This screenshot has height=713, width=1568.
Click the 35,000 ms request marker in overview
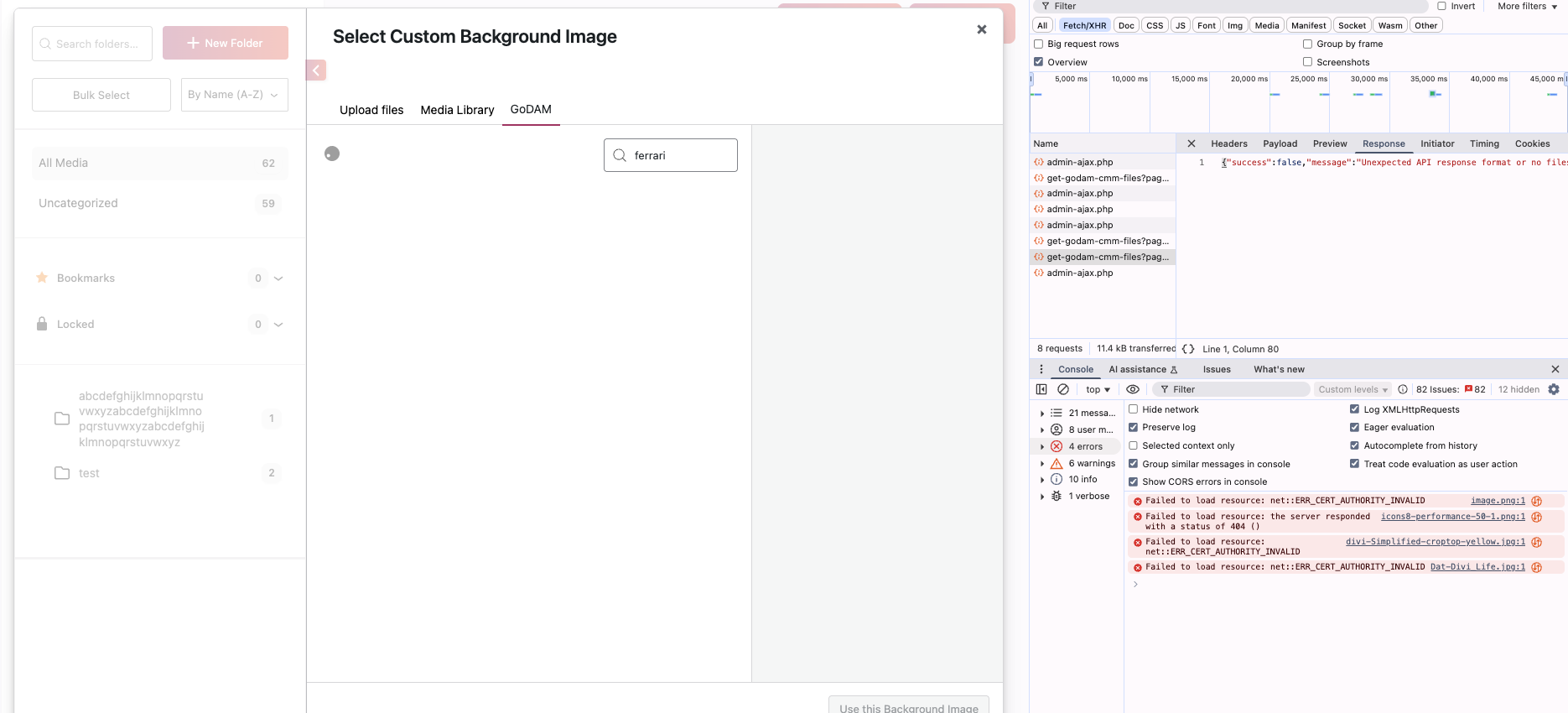[1434, 94]
